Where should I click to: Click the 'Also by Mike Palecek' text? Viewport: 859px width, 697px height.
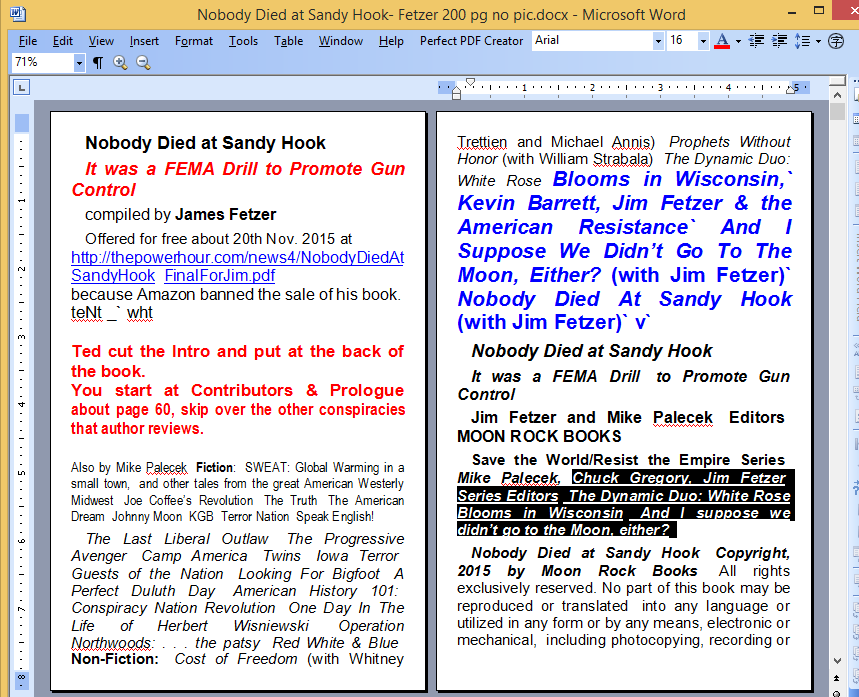pos(129,467)
